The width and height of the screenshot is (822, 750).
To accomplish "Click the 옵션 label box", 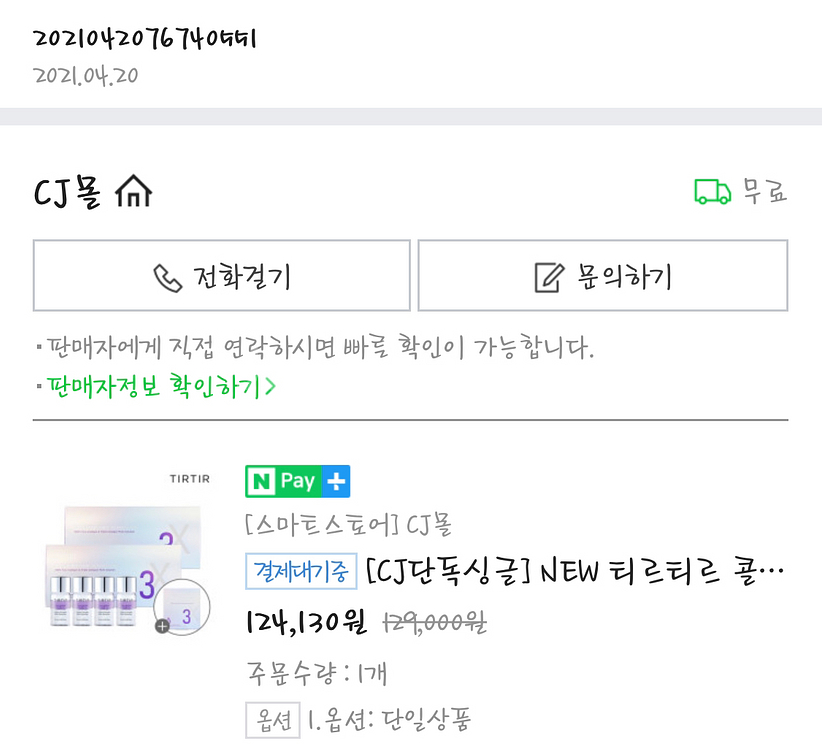I will click(273, 720).
